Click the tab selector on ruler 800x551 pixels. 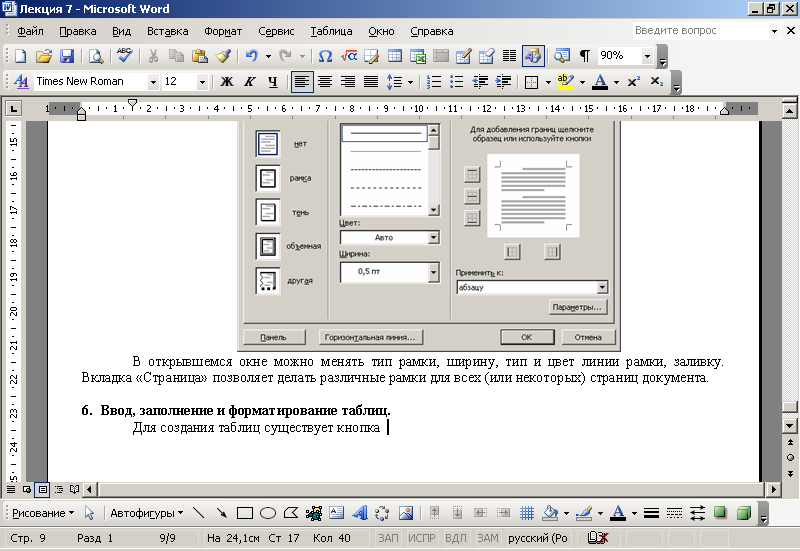pyautogui.click(x=13, y=108)
